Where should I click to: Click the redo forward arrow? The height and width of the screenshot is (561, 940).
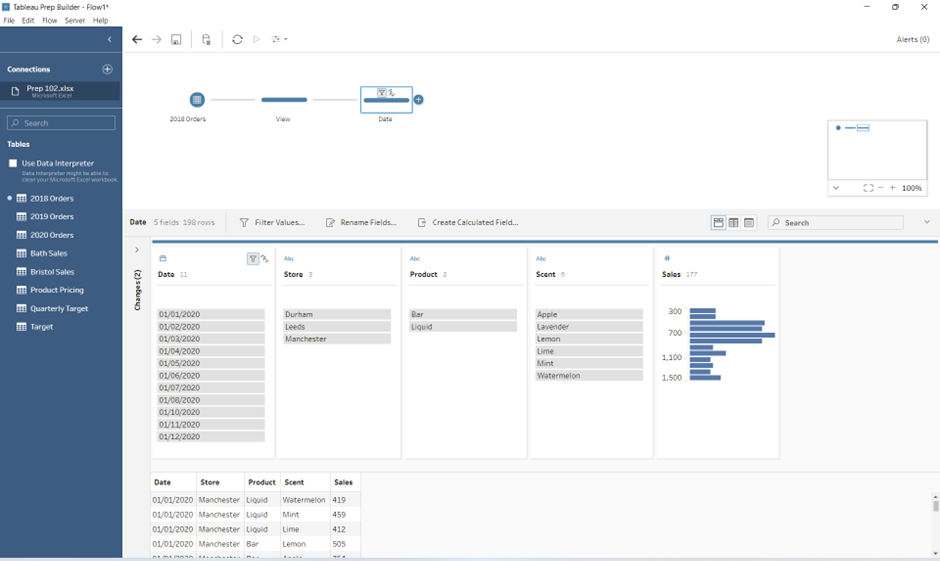156,39
